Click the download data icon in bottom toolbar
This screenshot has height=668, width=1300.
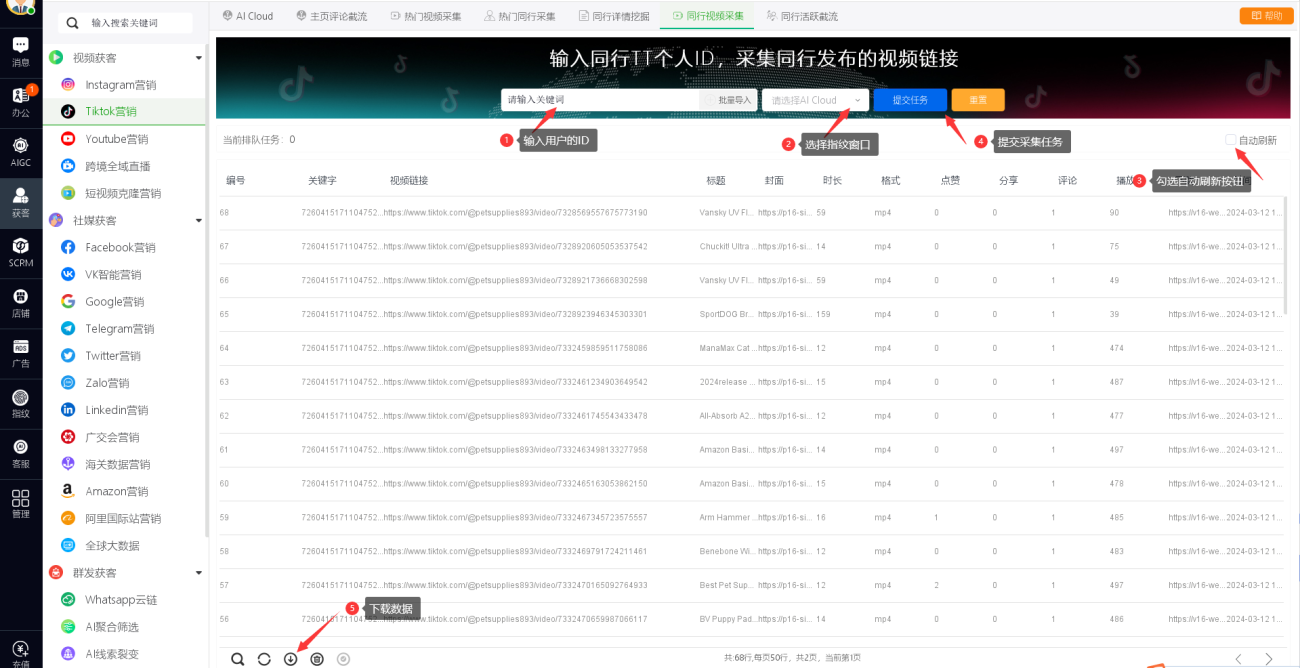point(291,659)
